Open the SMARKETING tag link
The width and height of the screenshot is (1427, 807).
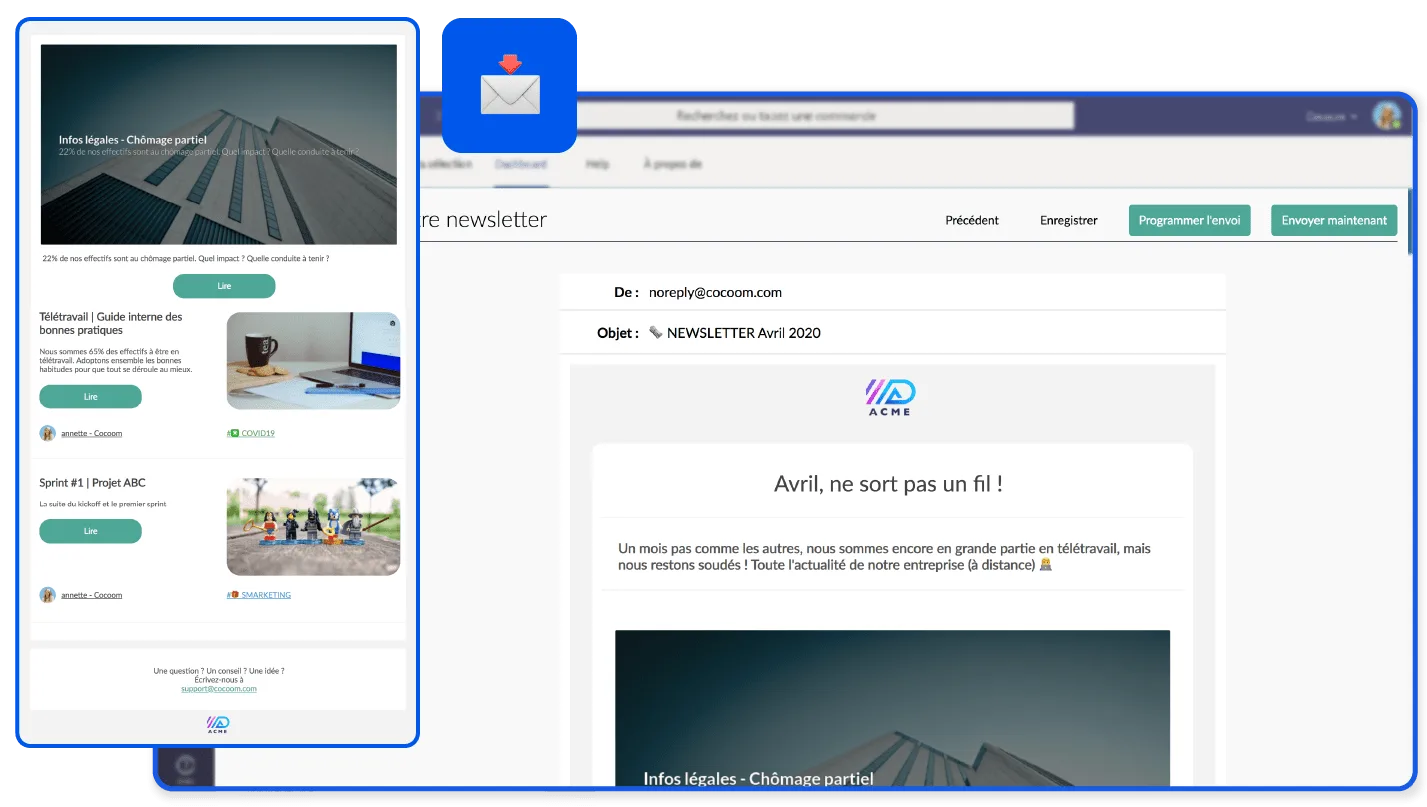coord(259,595)
